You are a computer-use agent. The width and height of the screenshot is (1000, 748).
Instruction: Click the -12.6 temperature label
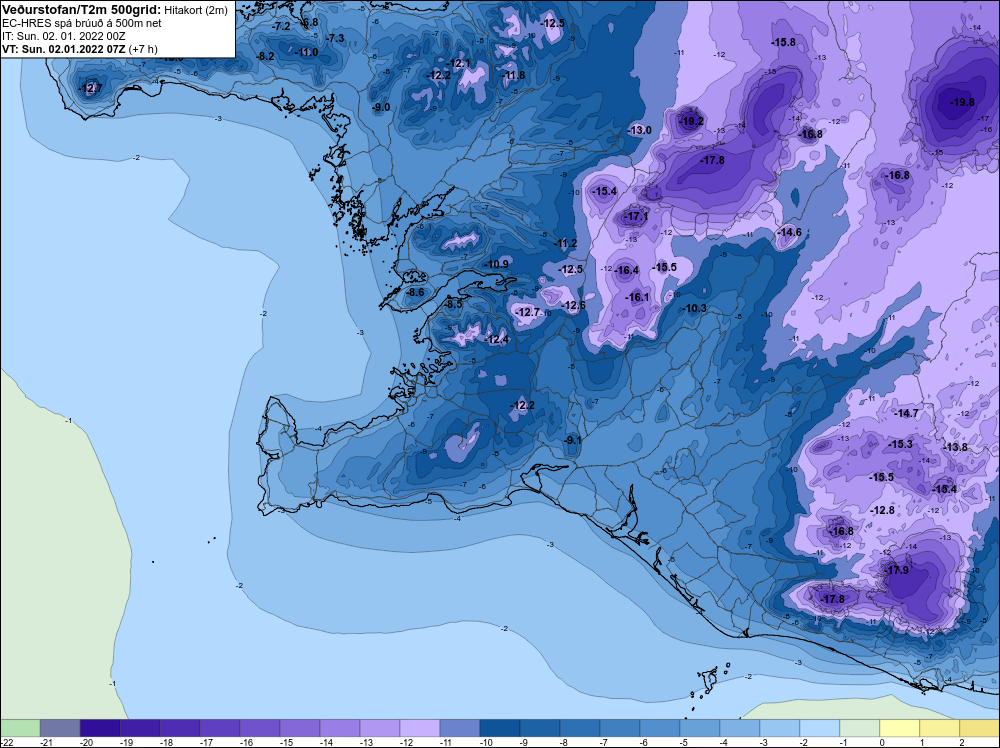pos(572,305)
